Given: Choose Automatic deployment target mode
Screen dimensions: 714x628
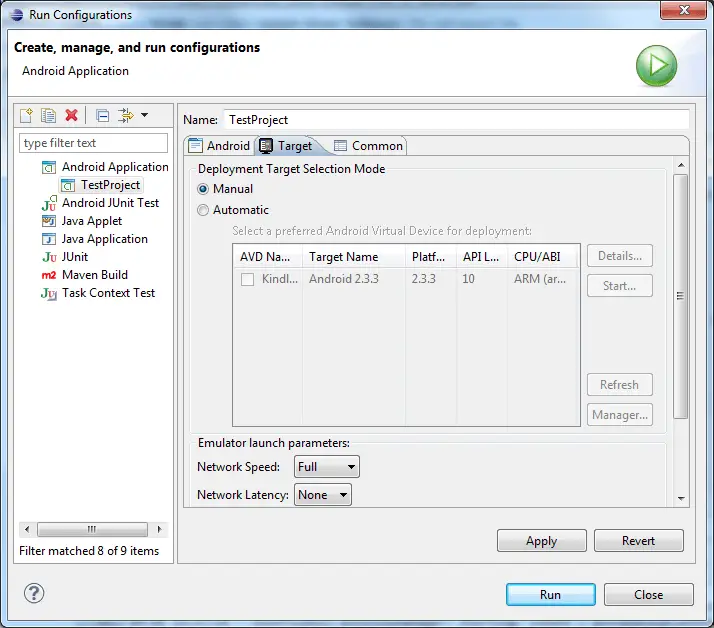Looking at the screenshot, I should [204, 210].
